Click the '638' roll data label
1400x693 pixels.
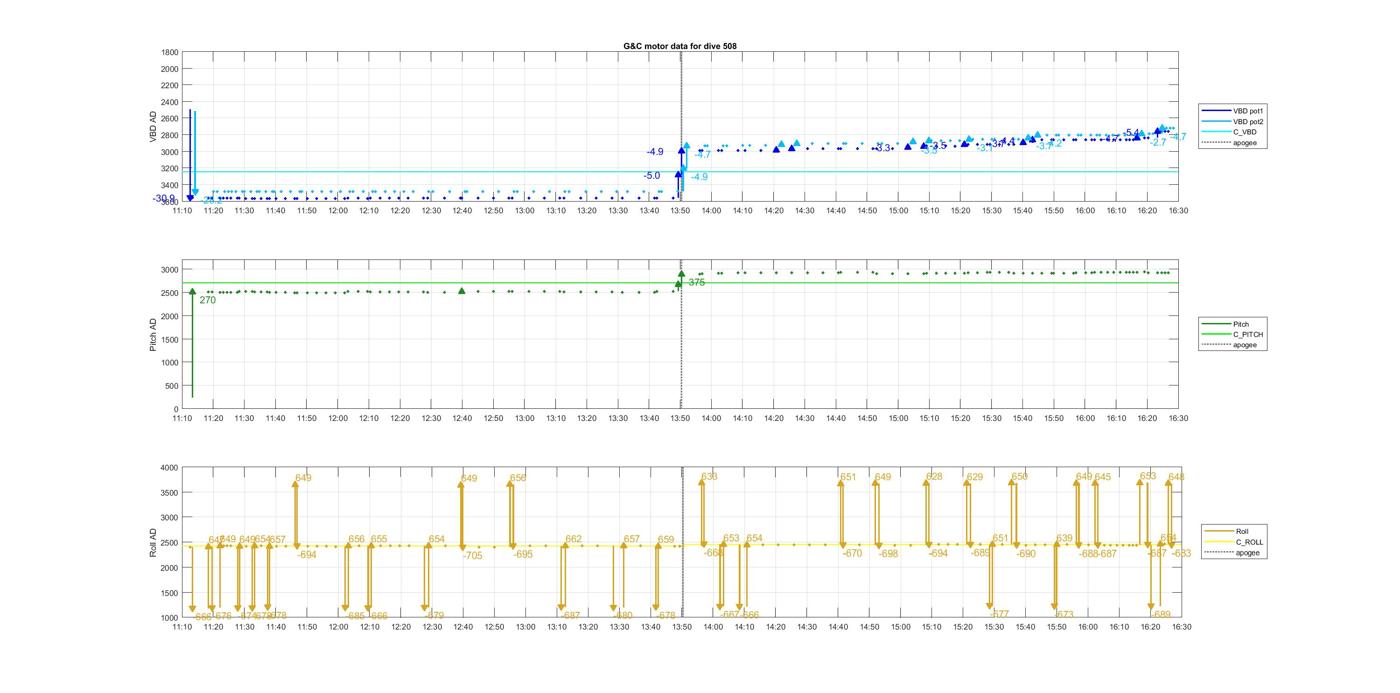pos(709,477)
